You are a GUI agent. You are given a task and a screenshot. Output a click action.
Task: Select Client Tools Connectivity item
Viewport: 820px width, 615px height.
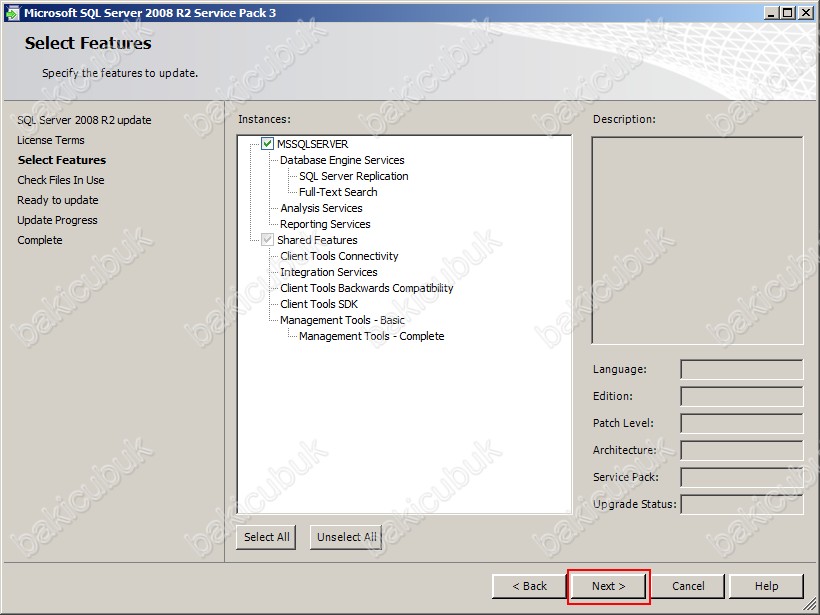coord(339,256)
